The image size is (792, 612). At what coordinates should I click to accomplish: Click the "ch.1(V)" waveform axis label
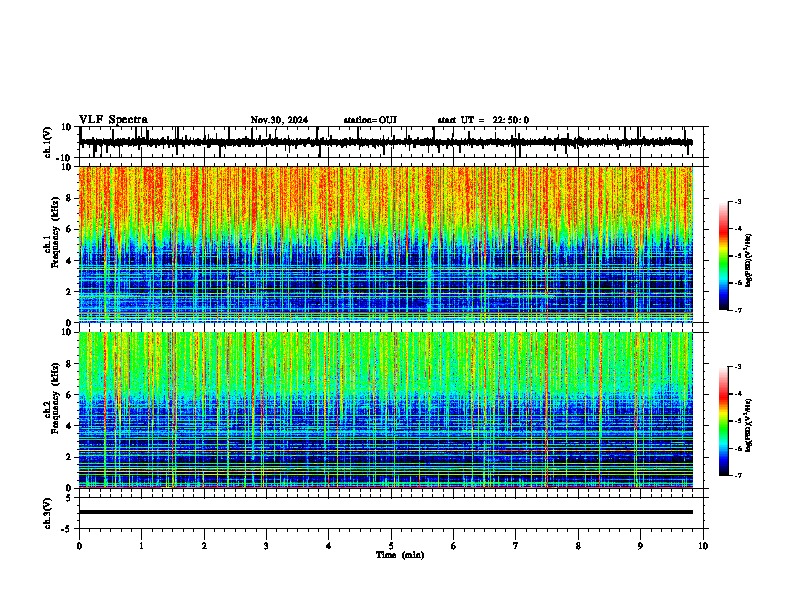(x=48, y=142)
